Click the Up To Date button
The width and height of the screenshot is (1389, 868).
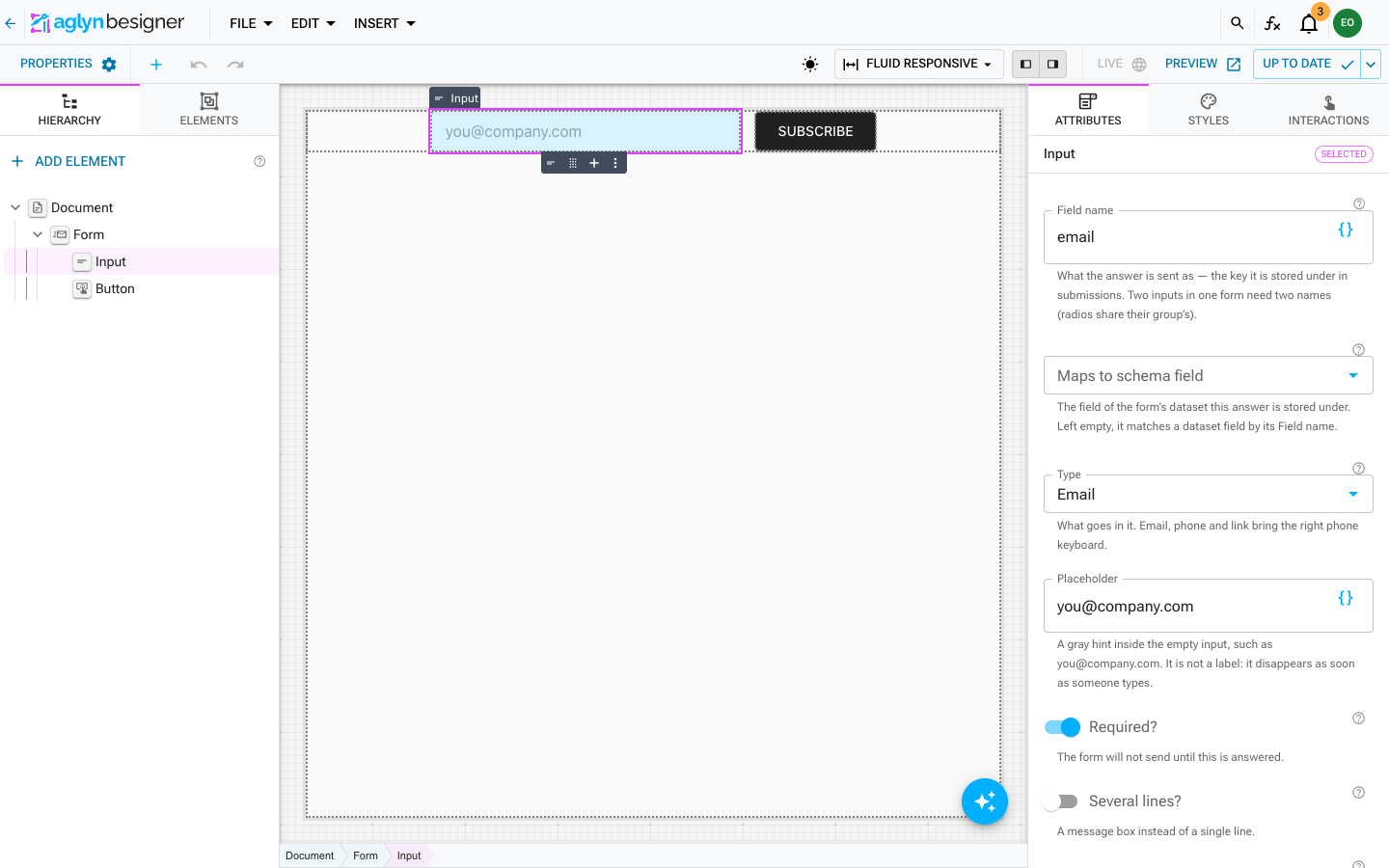click(x=1307, y=65)
